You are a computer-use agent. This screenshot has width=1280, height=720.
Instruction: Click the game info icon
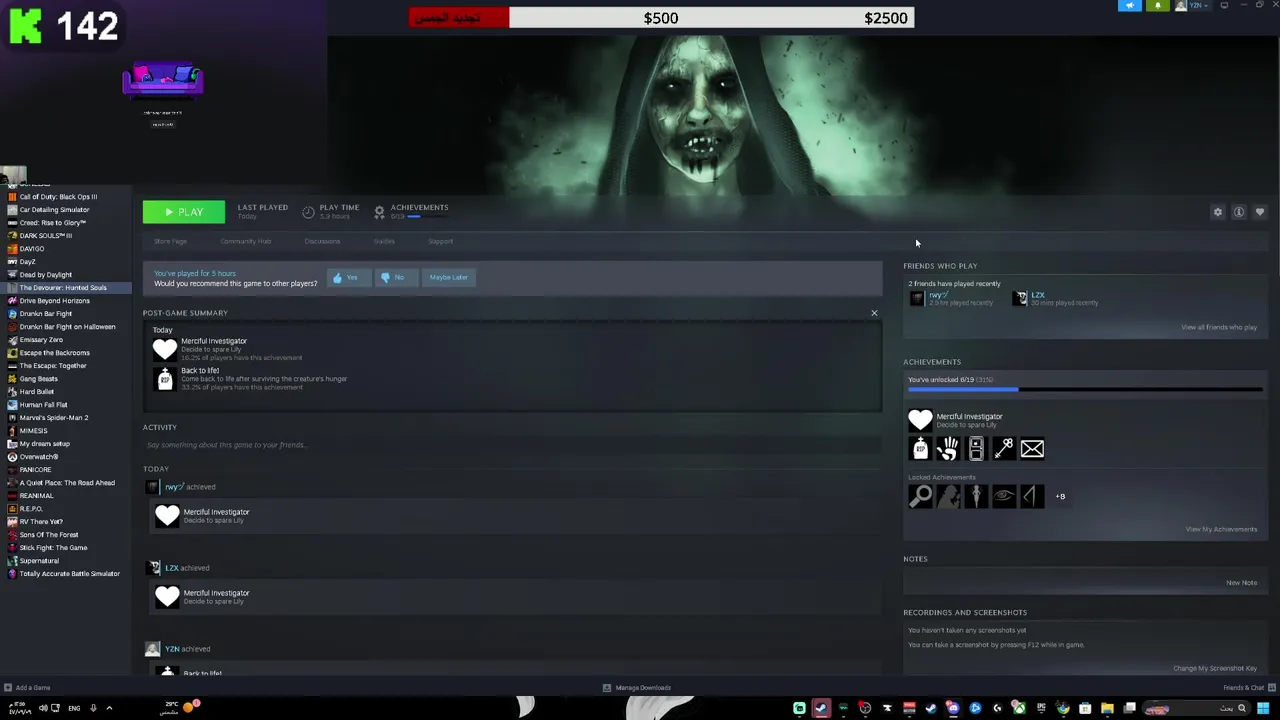click(x=1239, y=212)
